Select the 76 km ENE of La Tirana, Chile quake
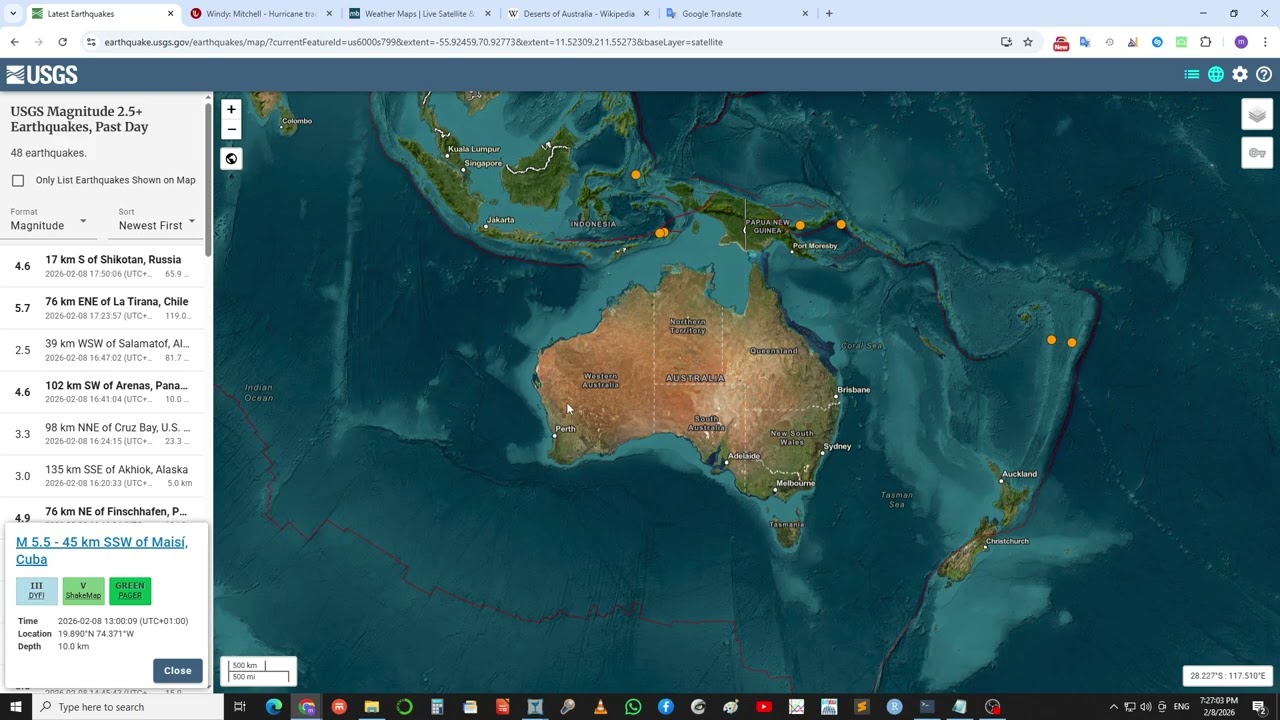 [101, 308]
